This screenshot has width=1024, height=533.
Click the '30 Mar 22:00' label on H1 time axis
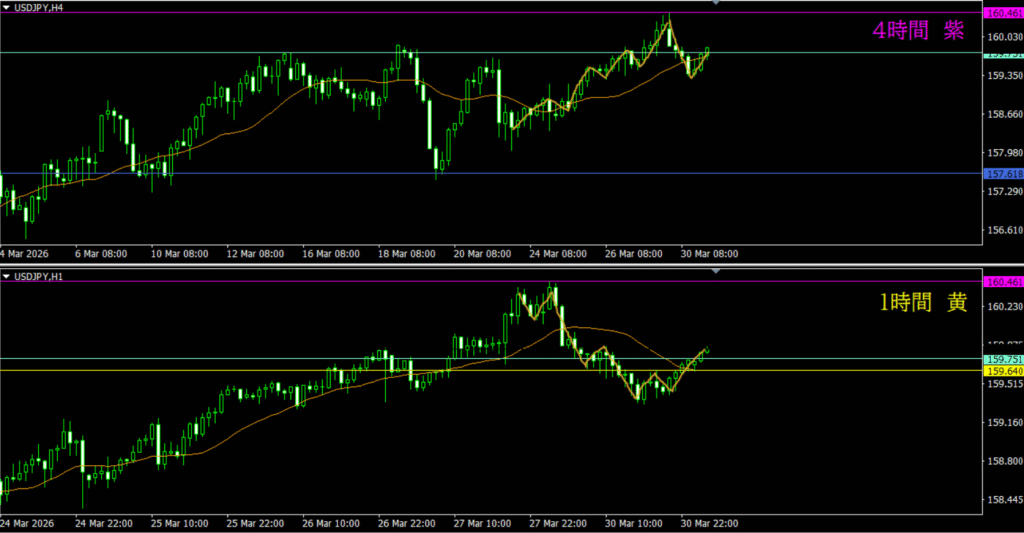707,523
